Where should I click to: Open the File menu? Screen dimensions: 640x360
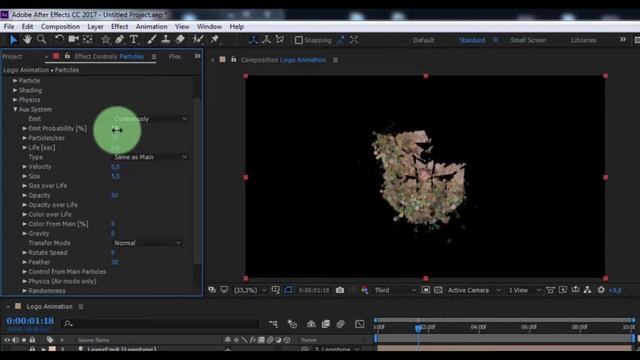[x=9, y=27]
